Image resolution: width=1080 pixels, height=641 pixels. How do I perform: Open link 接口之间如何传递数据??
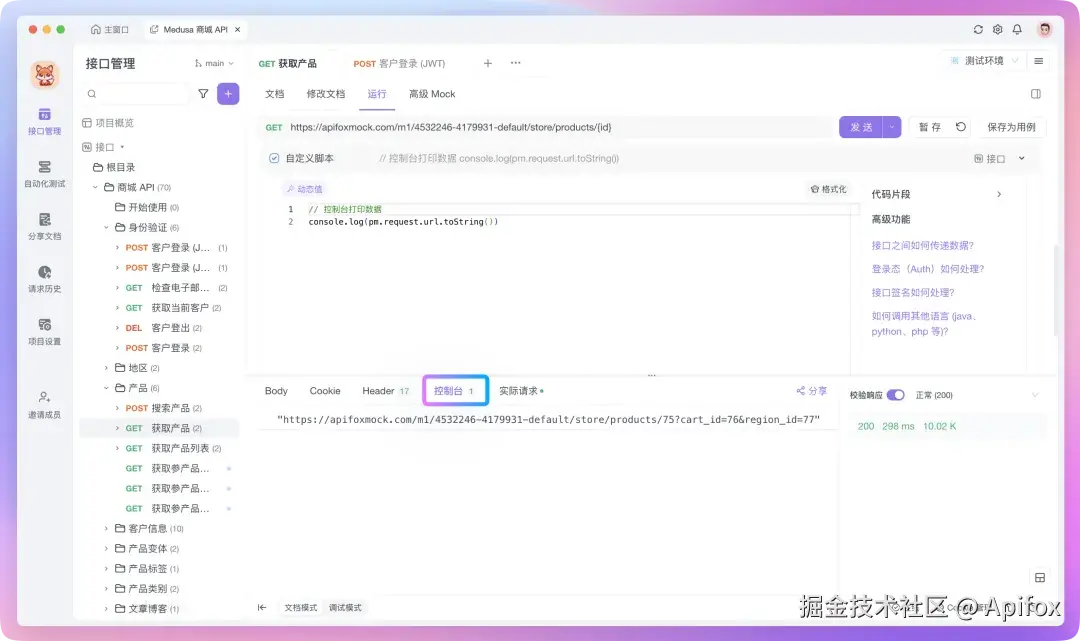tap(922, 245)
